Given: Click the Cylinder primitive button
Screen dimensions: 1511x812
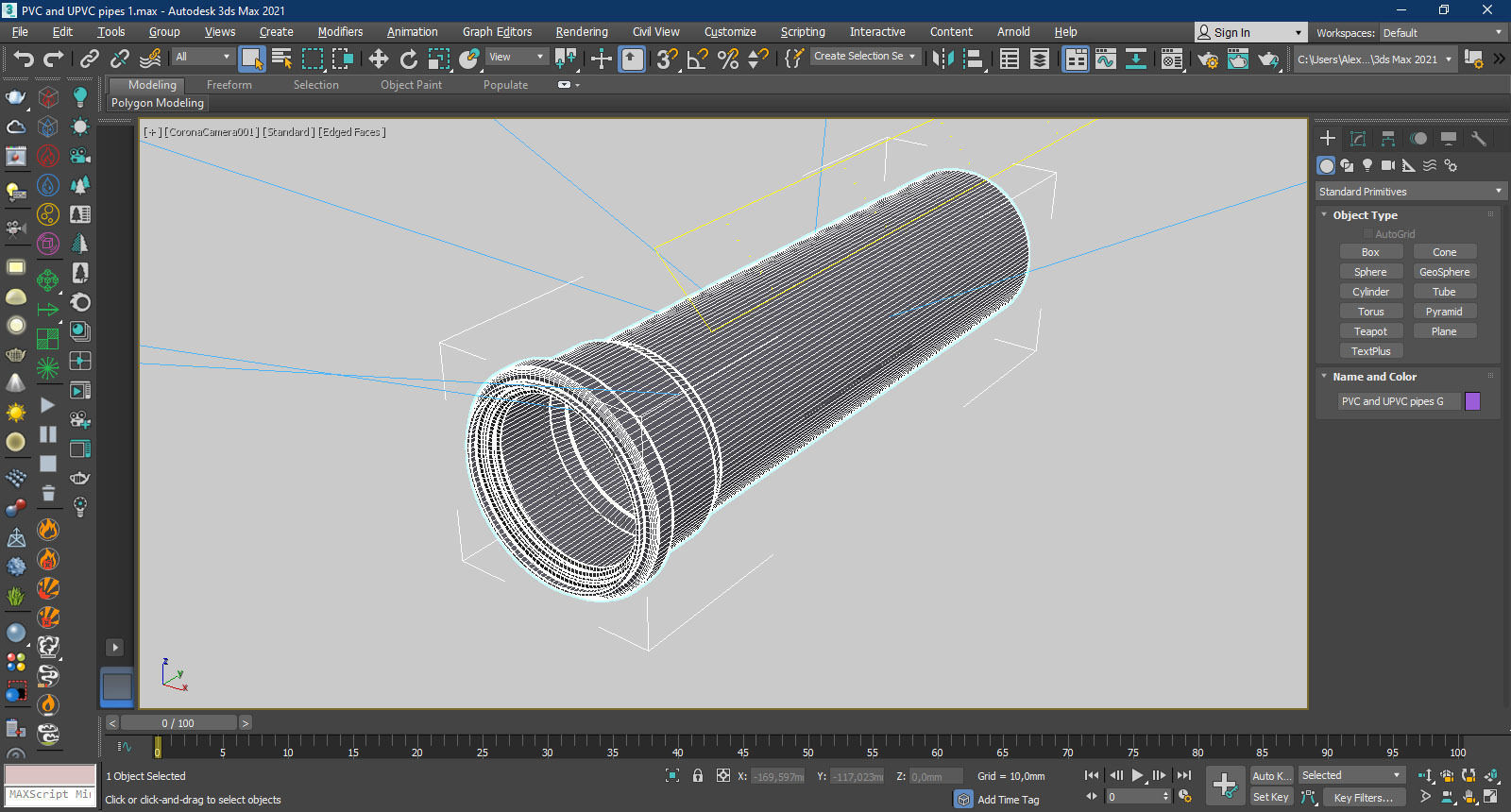Looking at the screenshot, I should (1370, 292).
